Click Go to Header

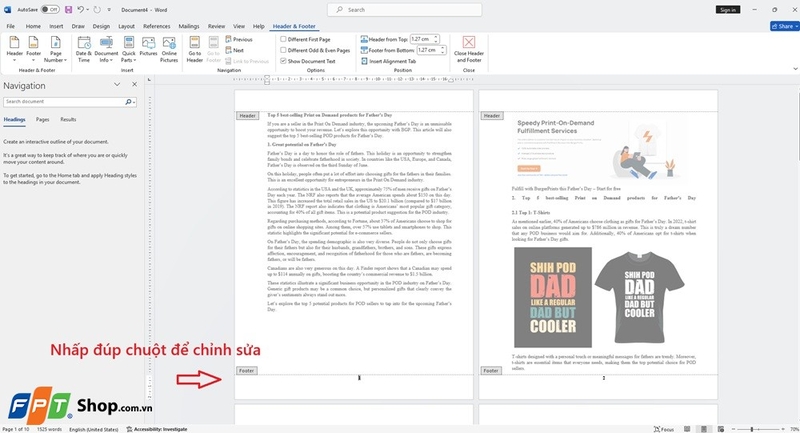pos(194,49)
